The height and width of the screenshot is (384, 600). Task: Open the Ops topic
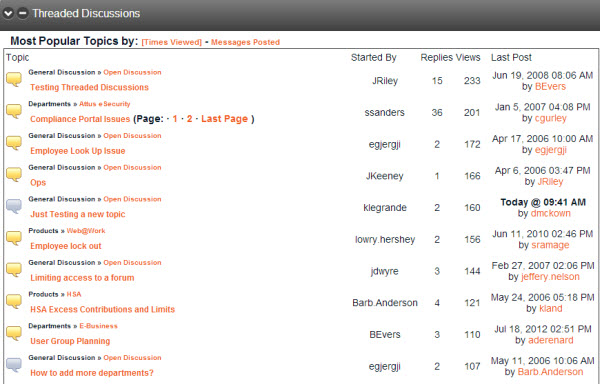click(x=38, y=183)
